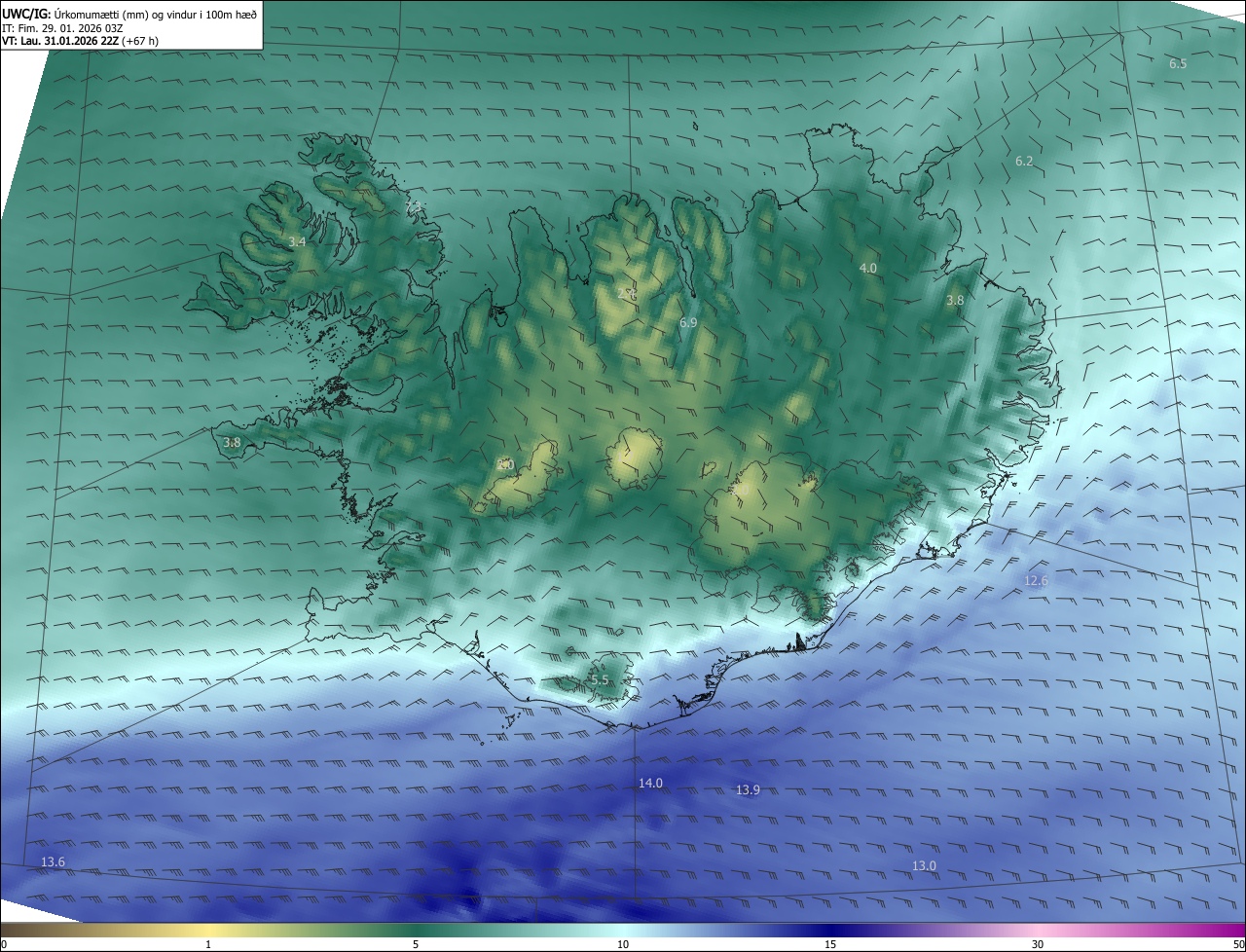Click the 6.5 value label
Screen dimensions: 1246x952
[x=1178, y=63]
